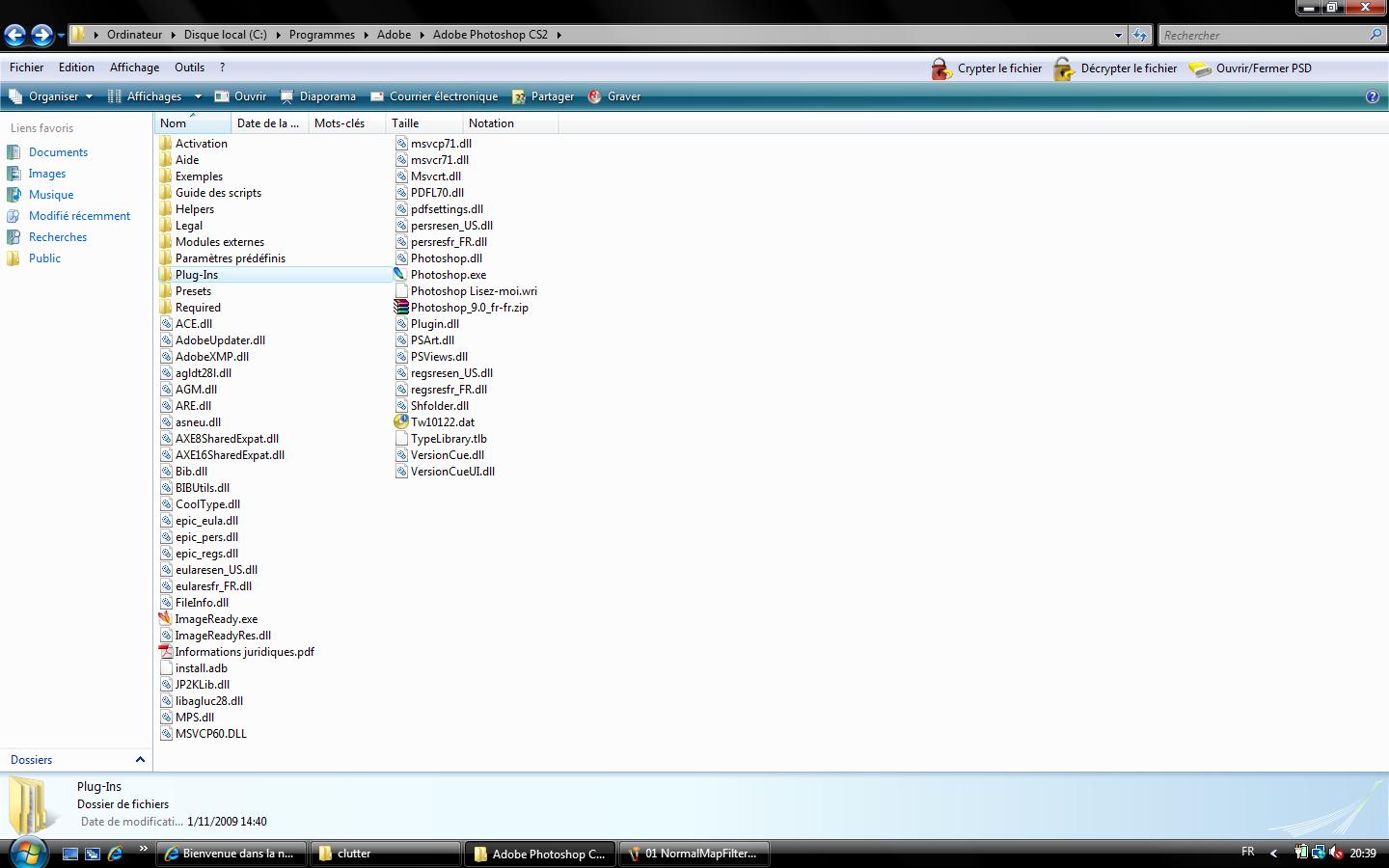The height and width of the screenshot is (868, 1389).
Task: Select the TypeLibrary.tlb file
Action: click(x=441, y=439)
